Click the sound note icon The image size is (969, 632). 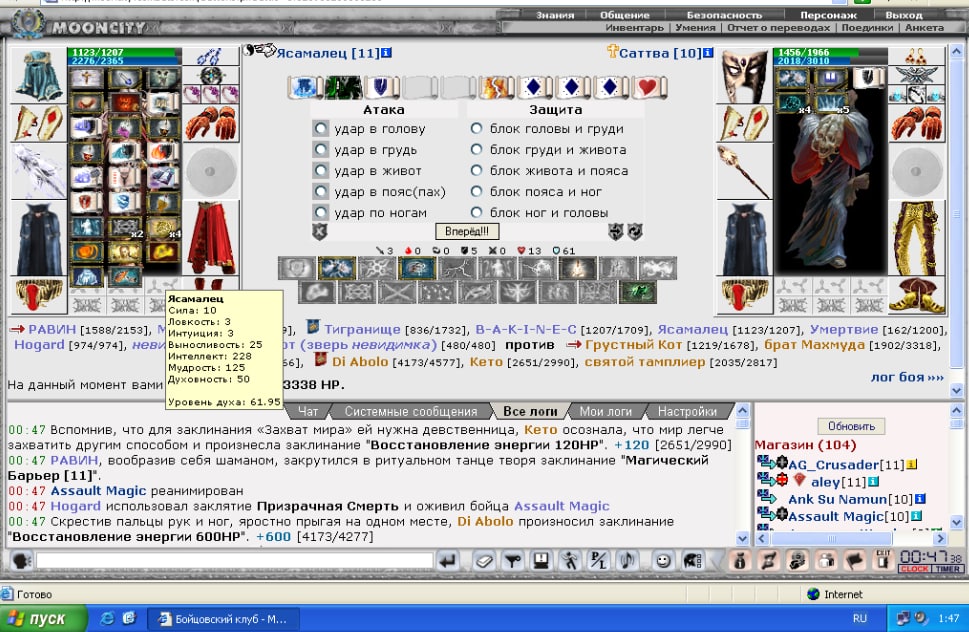coord(627,561)
